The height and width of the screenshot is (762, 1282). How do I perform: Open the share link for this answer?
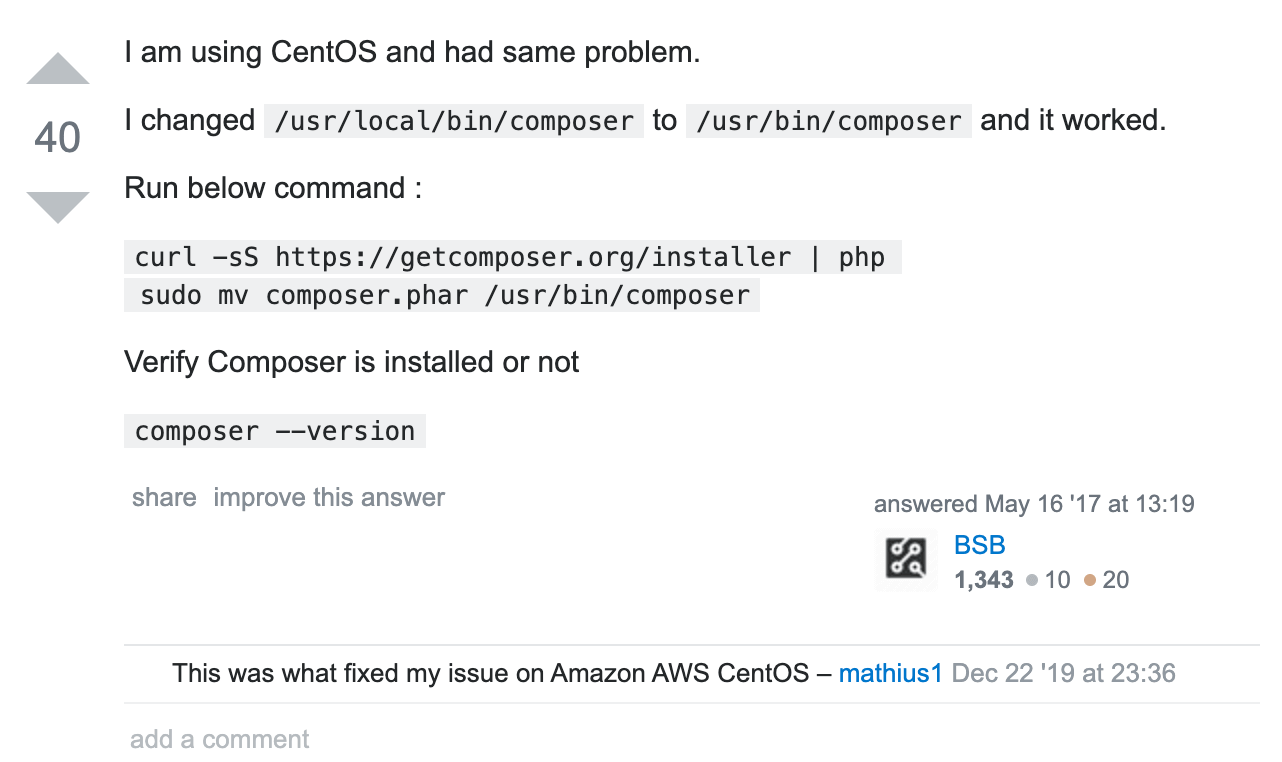pos(164,497)
